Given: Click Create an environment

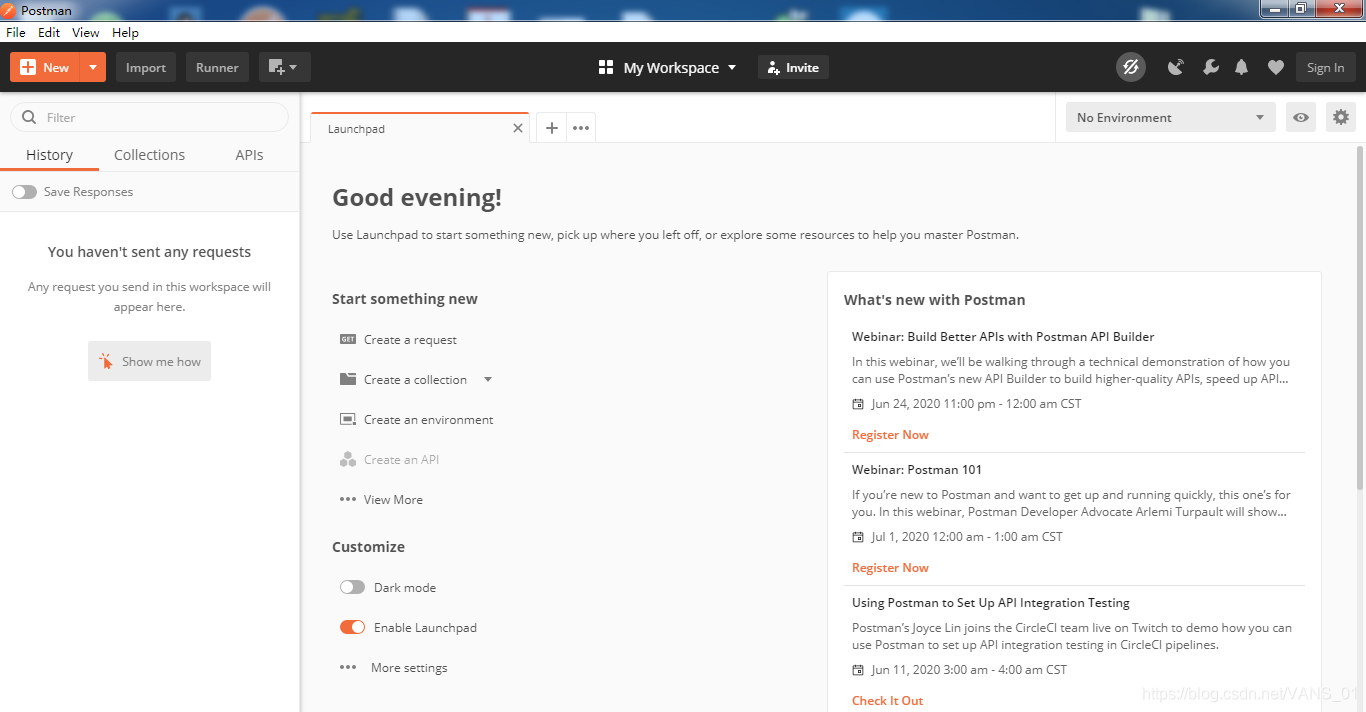Looking at the screenshot, I should 428,420.
